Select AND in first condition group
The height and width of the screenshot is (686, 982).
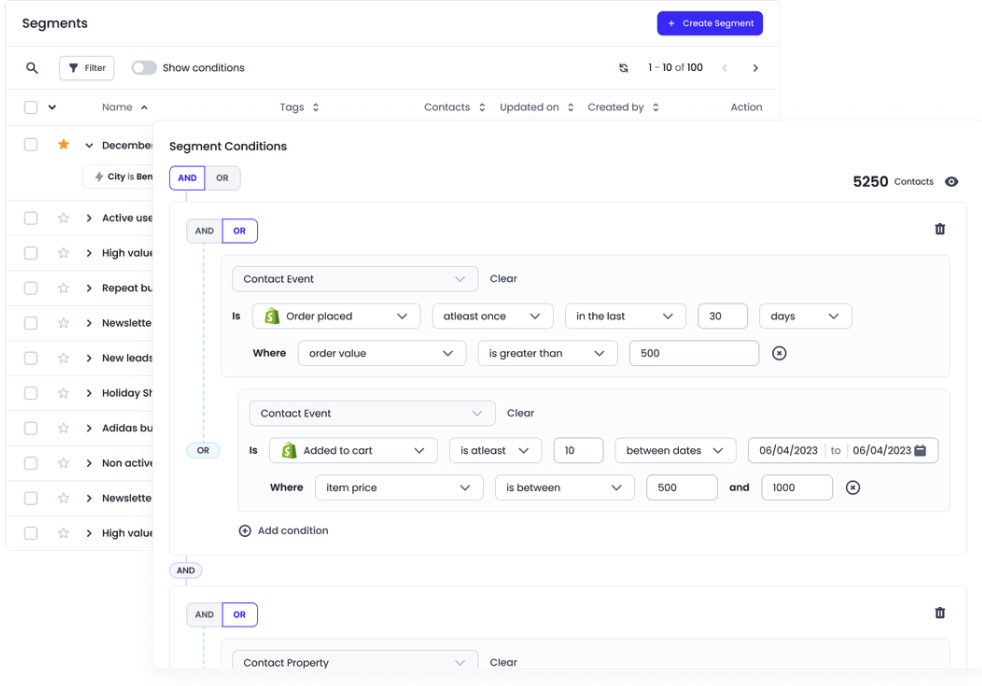pos(204,231)
